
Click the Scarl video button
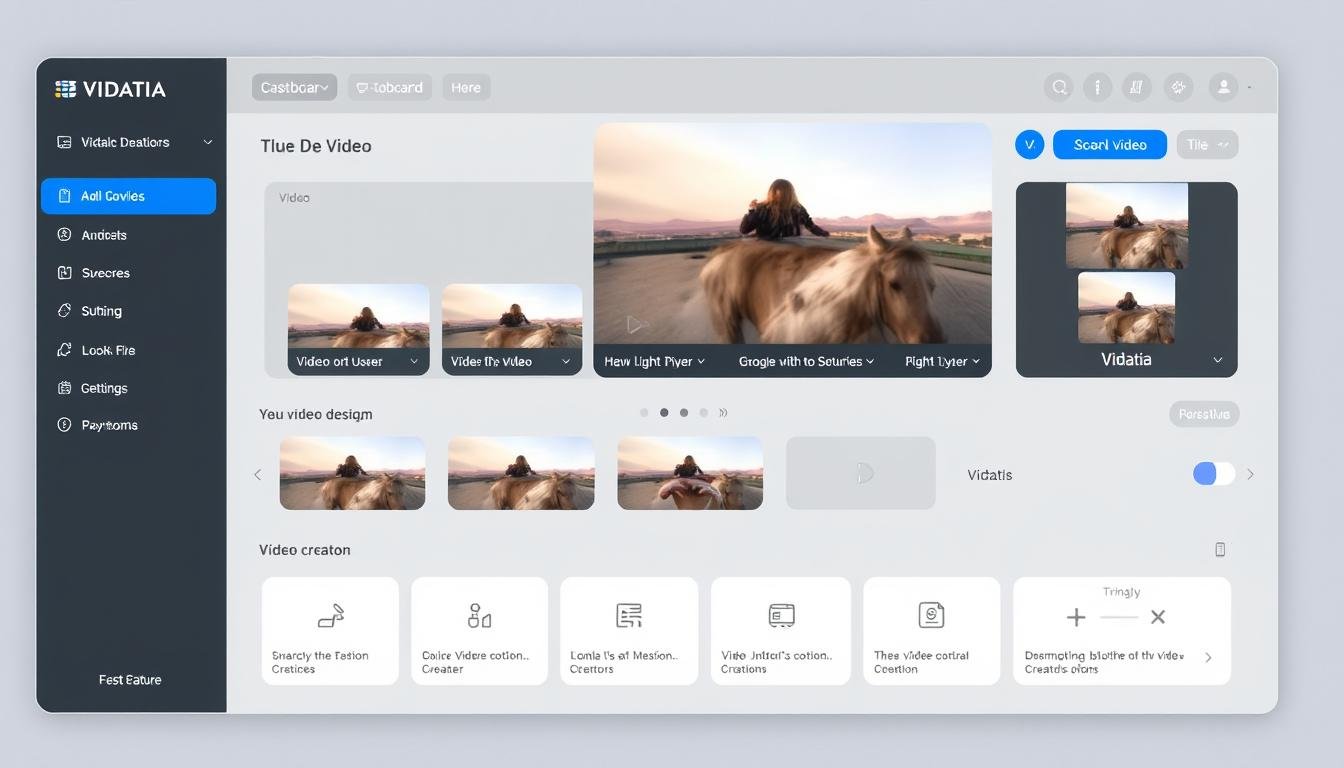[x=1109, y=145]
